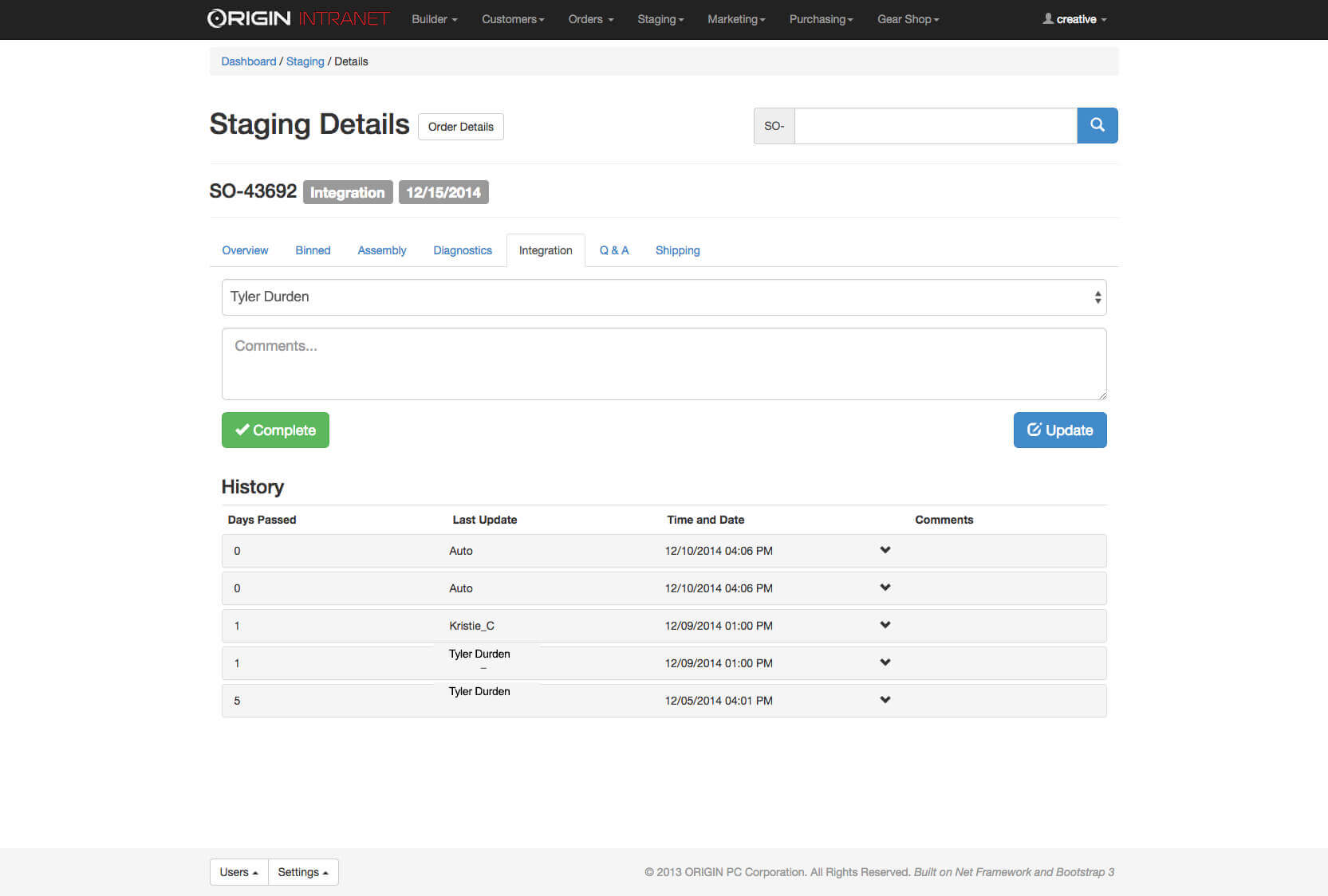Open the Builder navigation menu
This screenshot has height=896, width=1328.
click(x=434, y=19)
